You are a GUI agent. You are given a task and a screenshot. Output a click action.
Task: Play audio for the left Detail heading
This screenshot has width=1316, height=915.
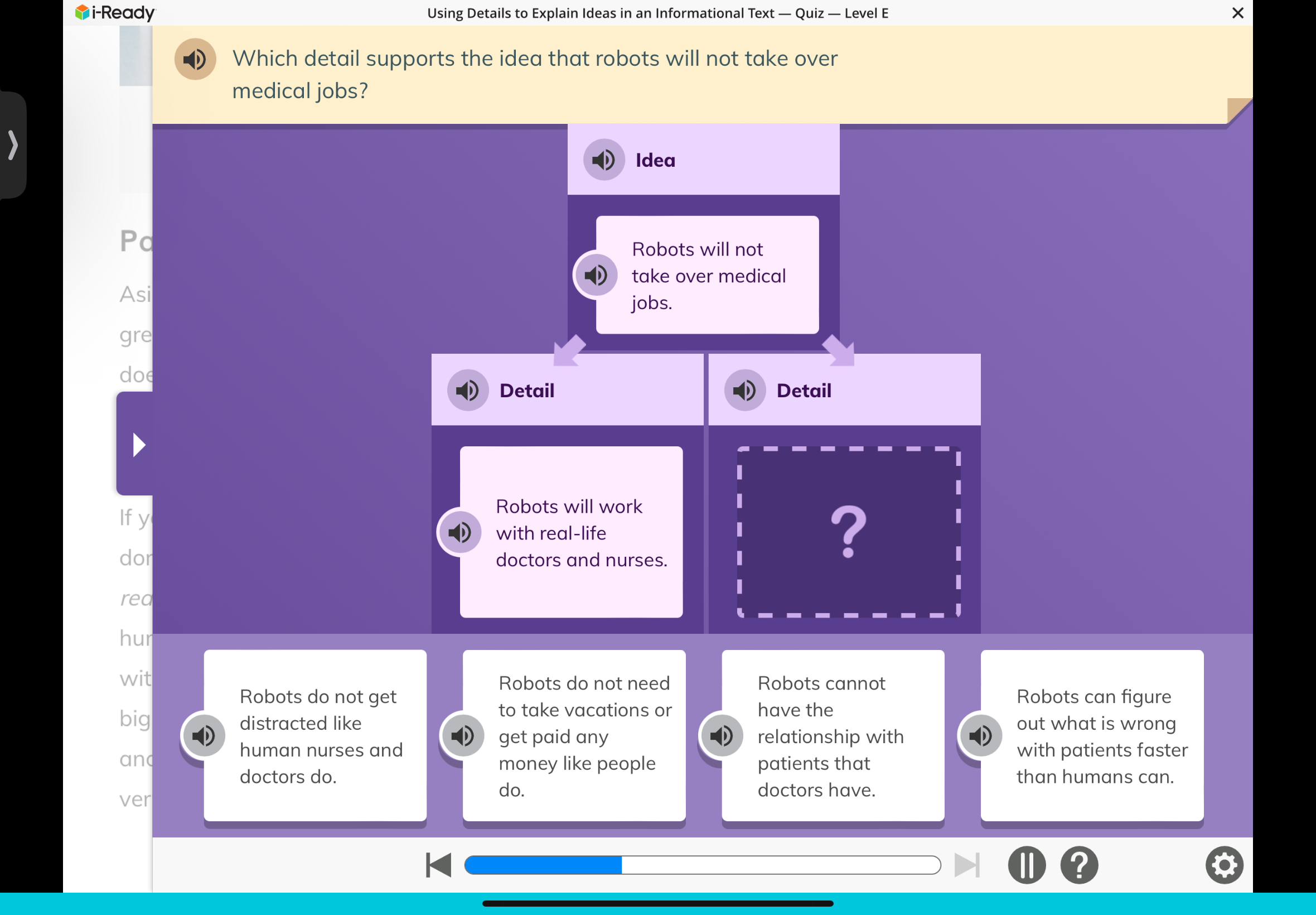click(467, 391)
